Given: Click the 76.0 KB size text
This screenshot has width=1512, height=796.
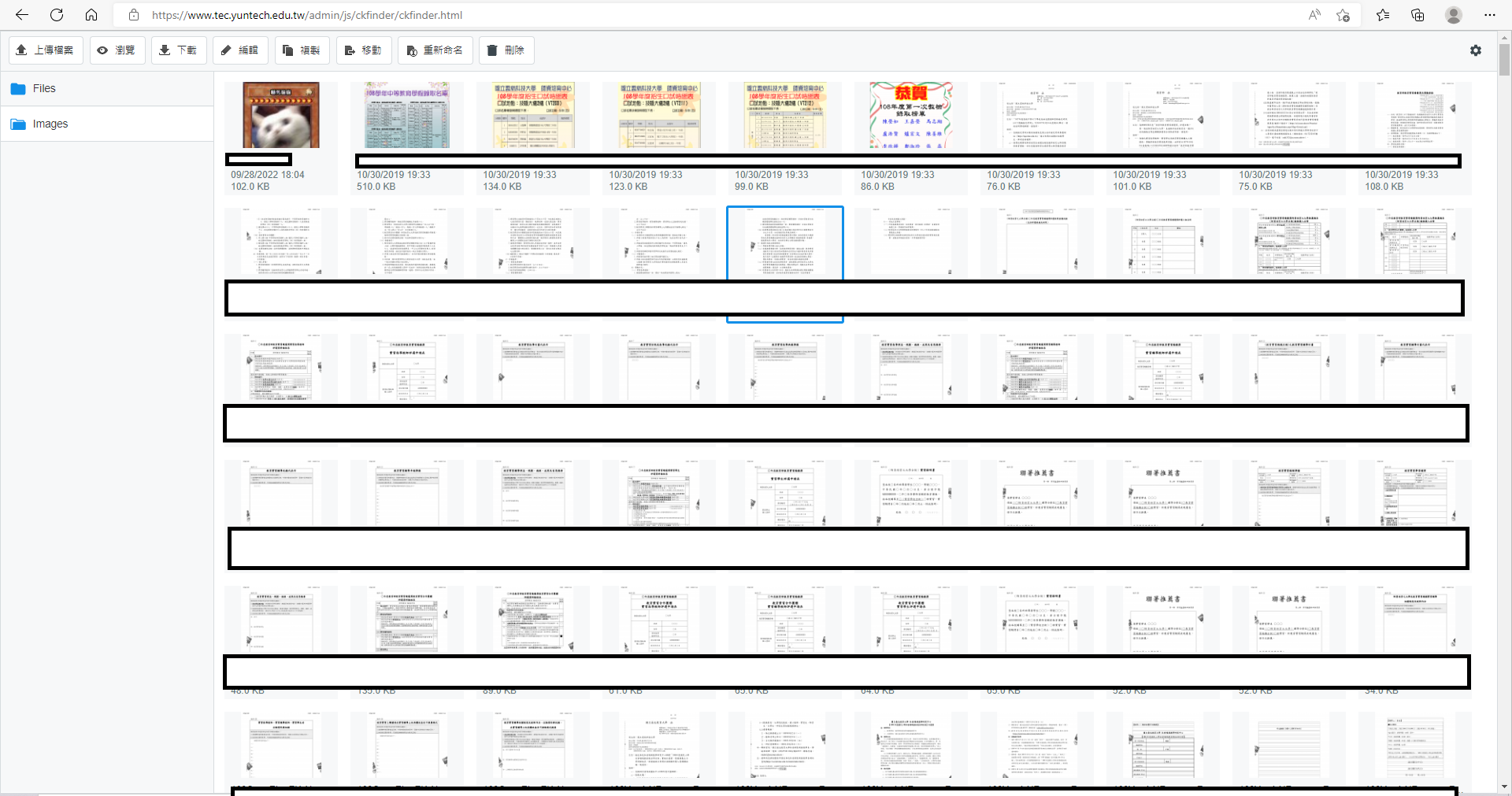Looking at the screenshot, I should pyautogui.click(x=1003, y=187).
